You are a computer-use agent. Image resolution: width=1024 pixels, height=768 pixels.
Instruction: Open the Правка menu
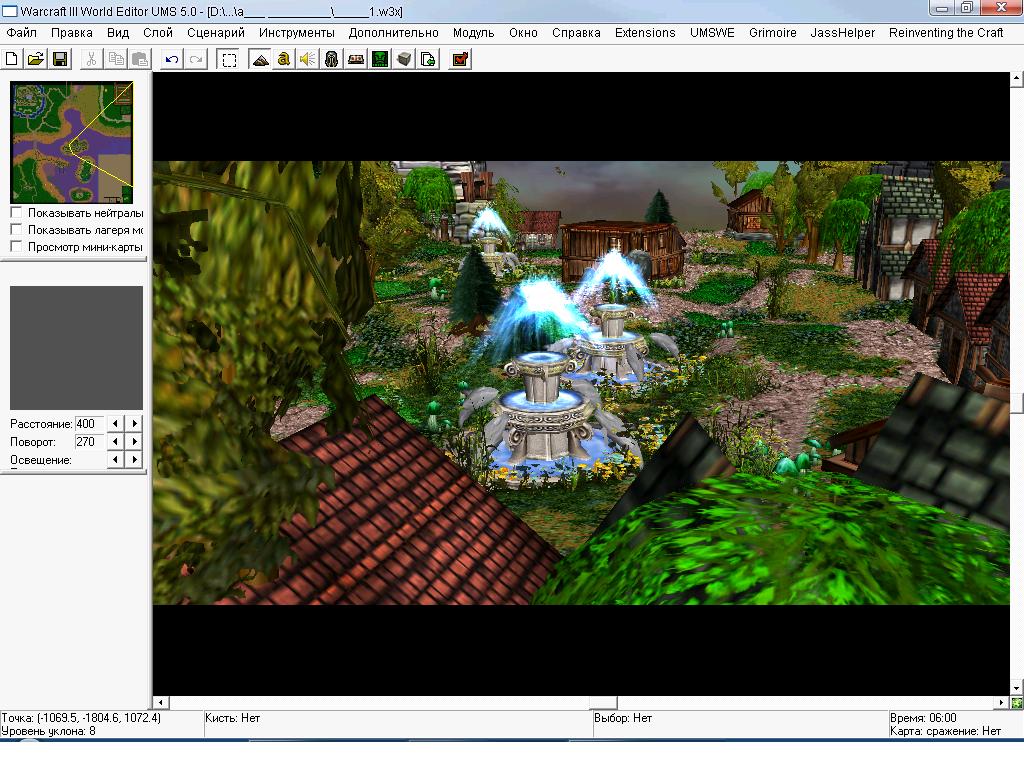point(72,33)
